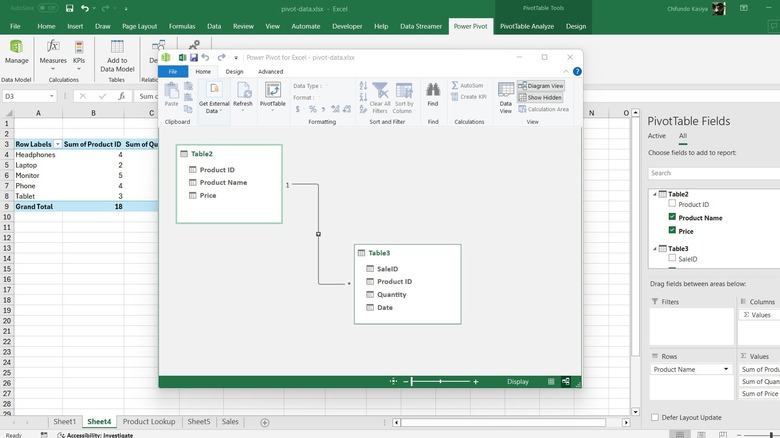Viewport: 780px width, 438px height.
Task: Click Get External Data in Power Pivot
Action: click(214, 98)
